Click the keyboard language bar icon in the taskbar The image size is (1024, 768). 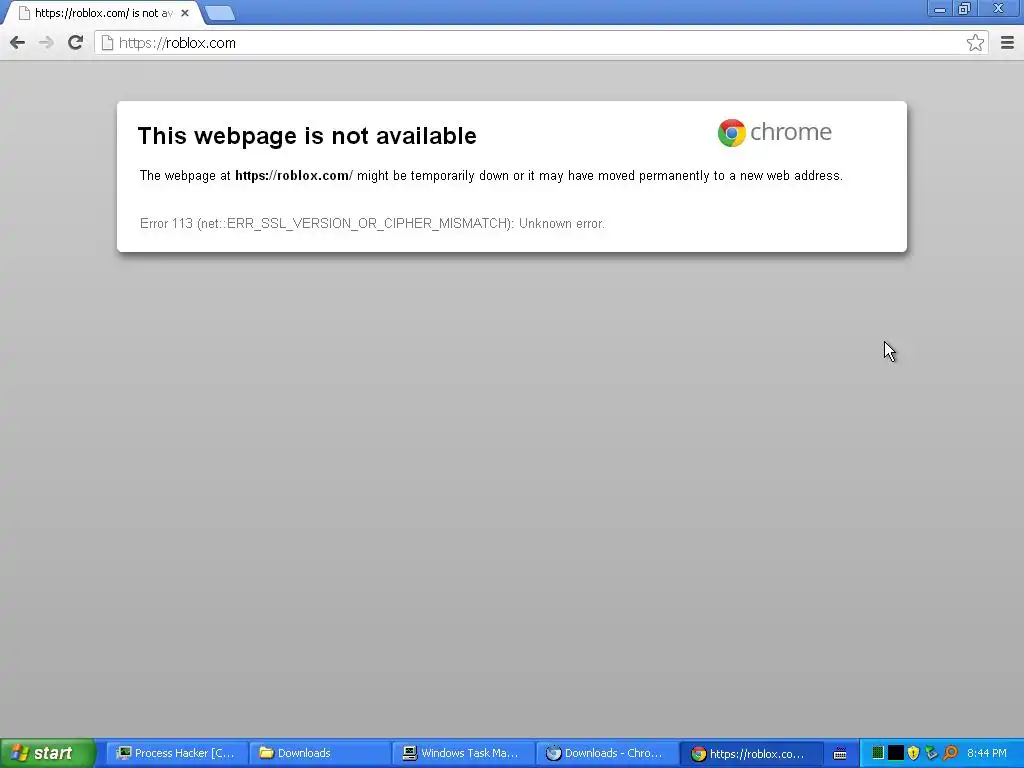(840, 754)
